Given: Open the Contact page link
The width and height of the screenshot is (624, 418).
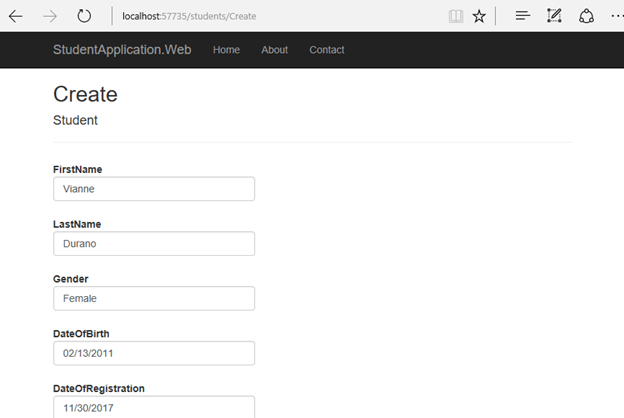Looking at the screenshot, I should point(326,50).
